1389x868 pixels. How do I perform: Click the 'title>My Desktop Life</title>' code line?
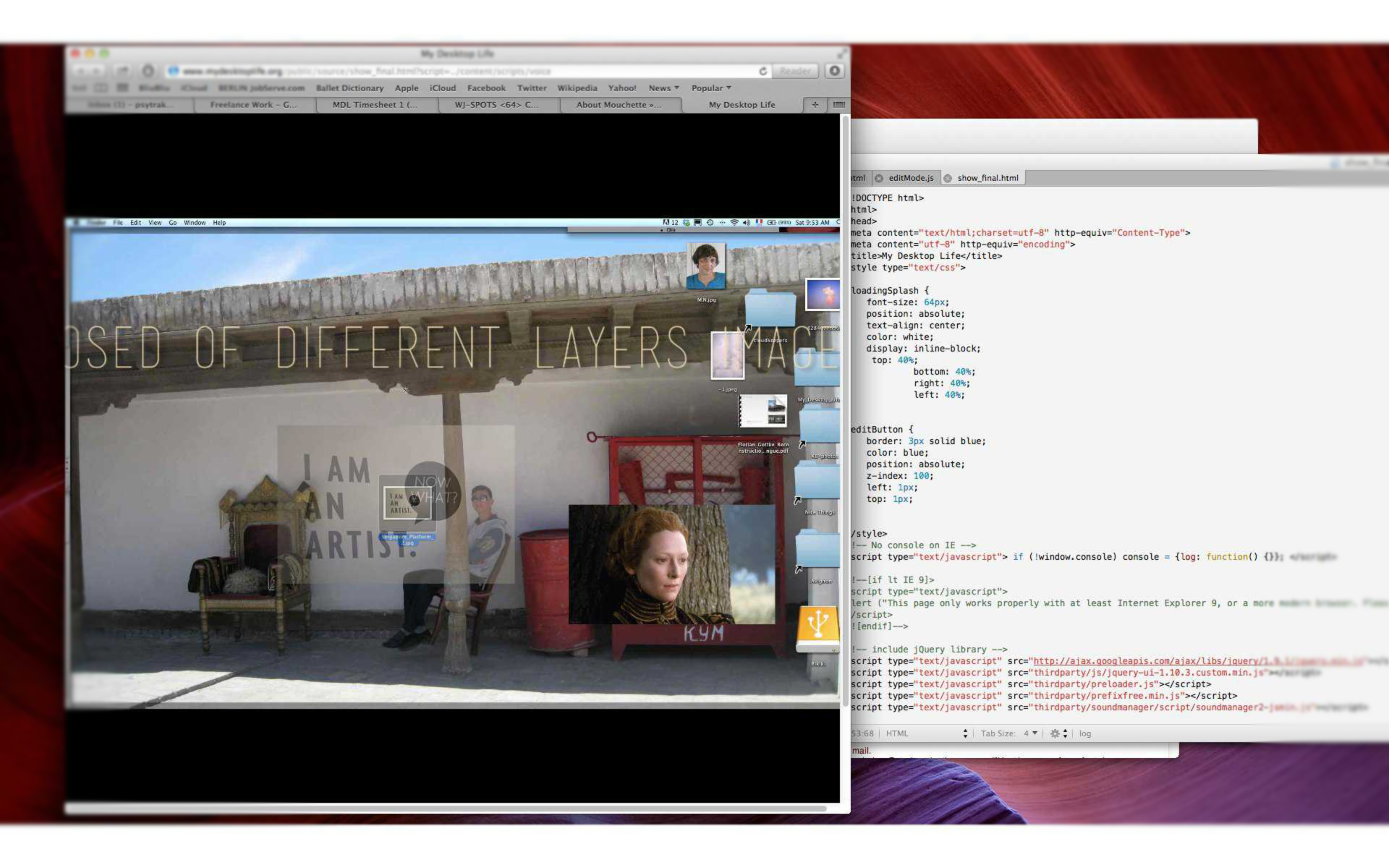click(926, 256)
